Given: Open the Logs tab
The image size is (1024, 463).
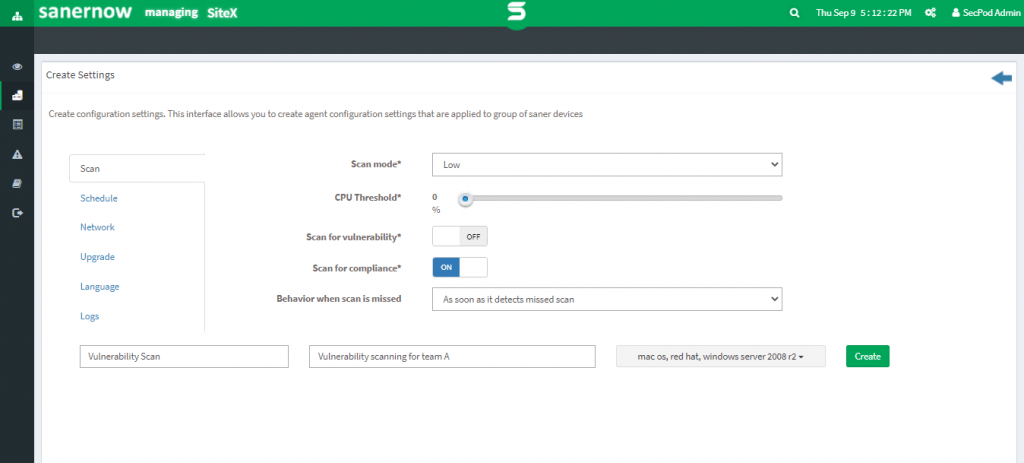Looking at the screenshot, I should coord(90,316).
